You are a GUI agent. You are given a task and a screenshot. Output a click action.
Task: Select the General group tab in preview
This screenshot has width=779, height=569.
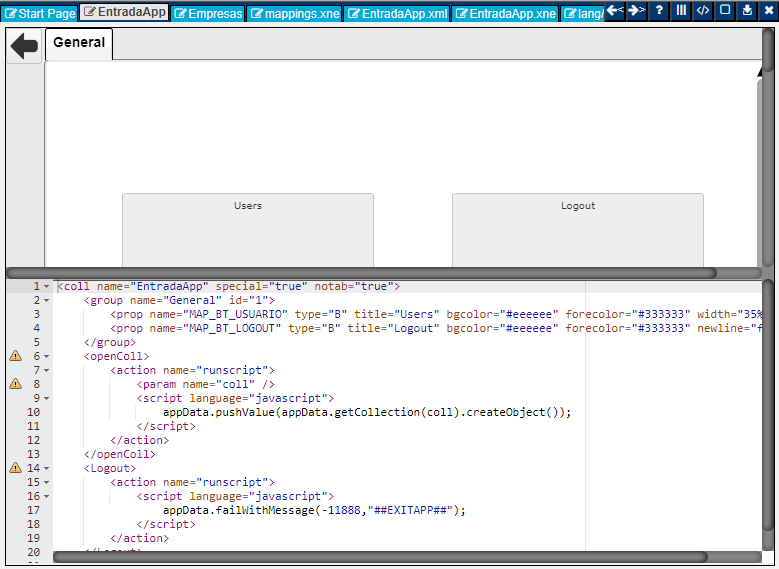coord(79,44)
